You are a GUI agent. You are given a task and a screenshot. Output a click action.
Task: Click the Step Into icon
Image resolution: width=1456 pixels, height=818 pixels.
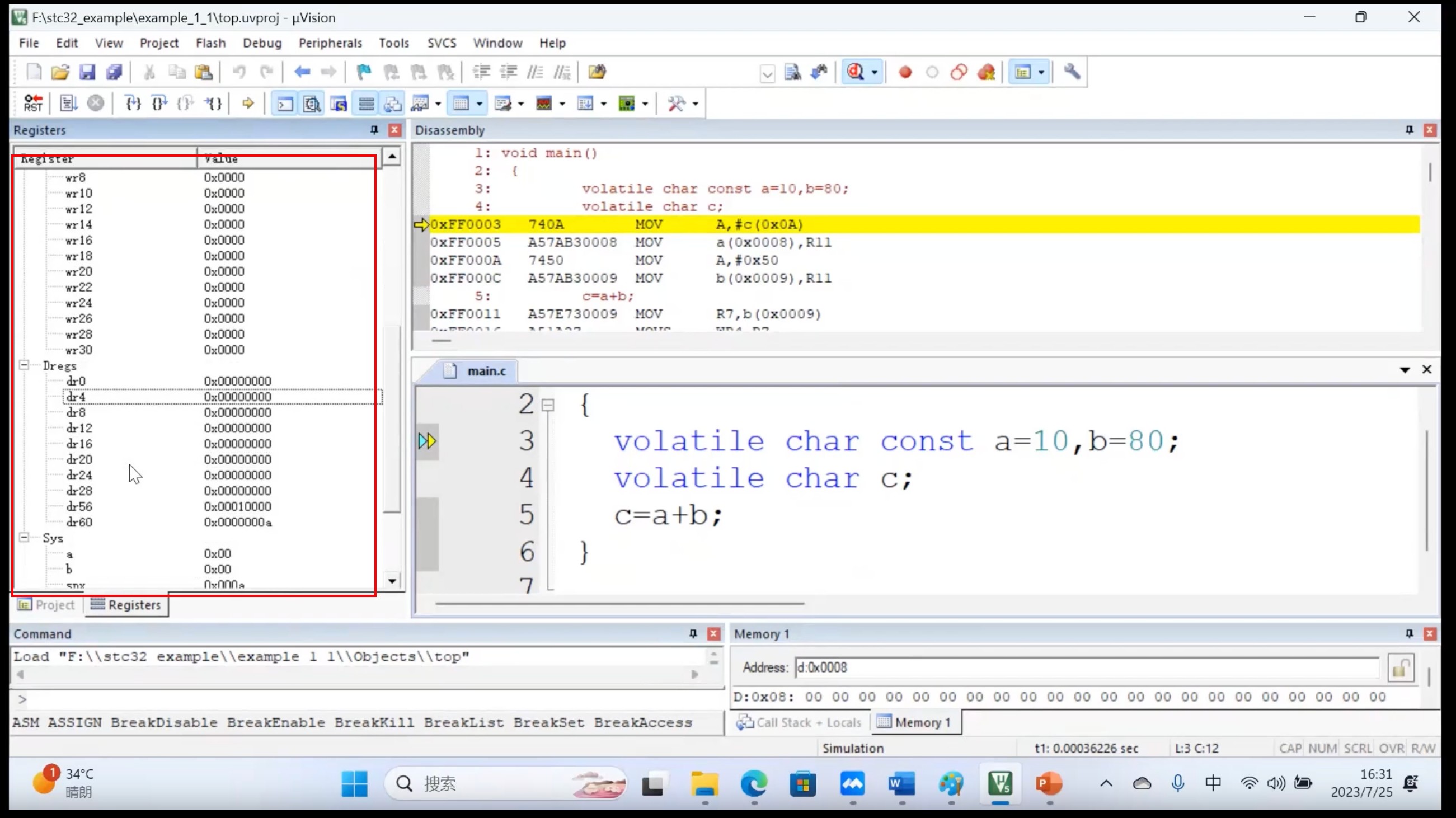[x=133, y=104]
